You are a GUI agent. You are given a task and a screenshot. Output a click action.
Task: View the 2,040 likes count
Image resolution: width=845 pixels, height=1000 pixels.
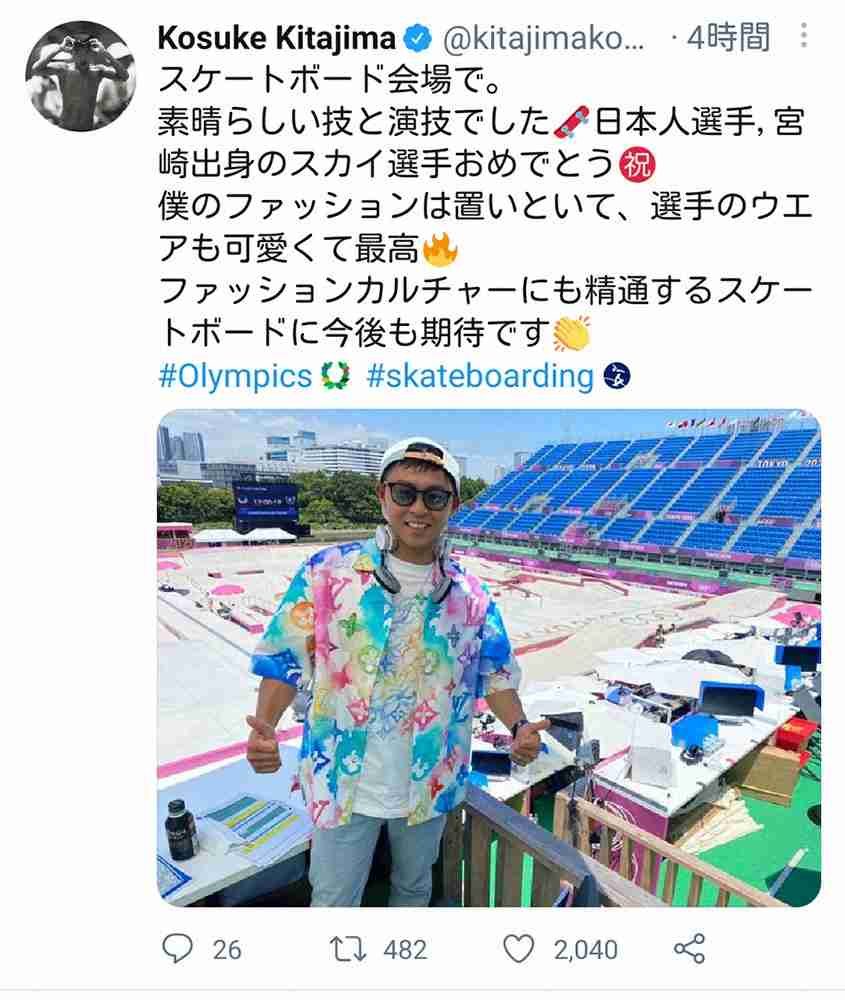585,950
